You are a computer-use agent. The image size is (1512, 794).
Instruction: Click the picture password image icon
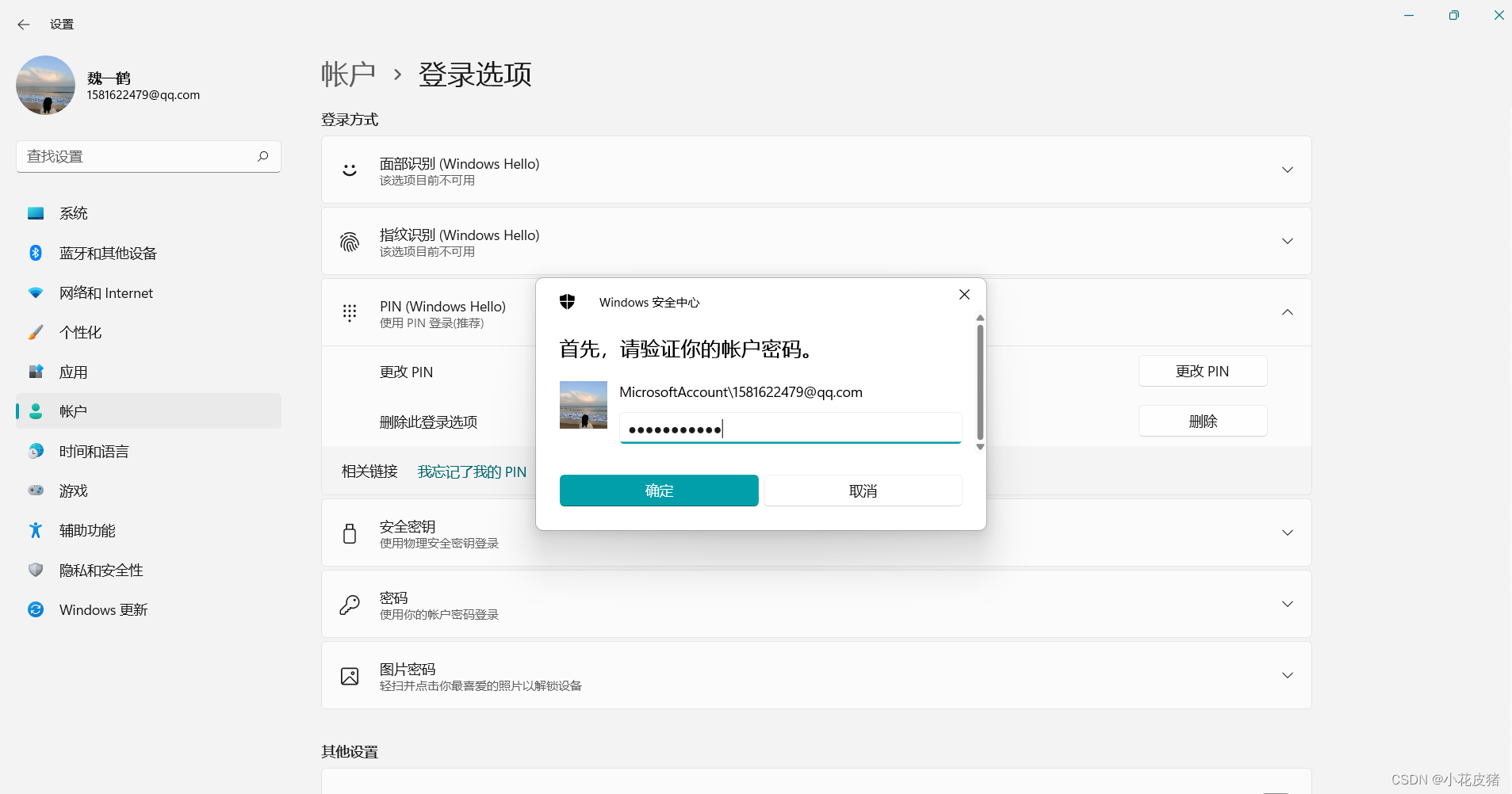pos(350,676)
